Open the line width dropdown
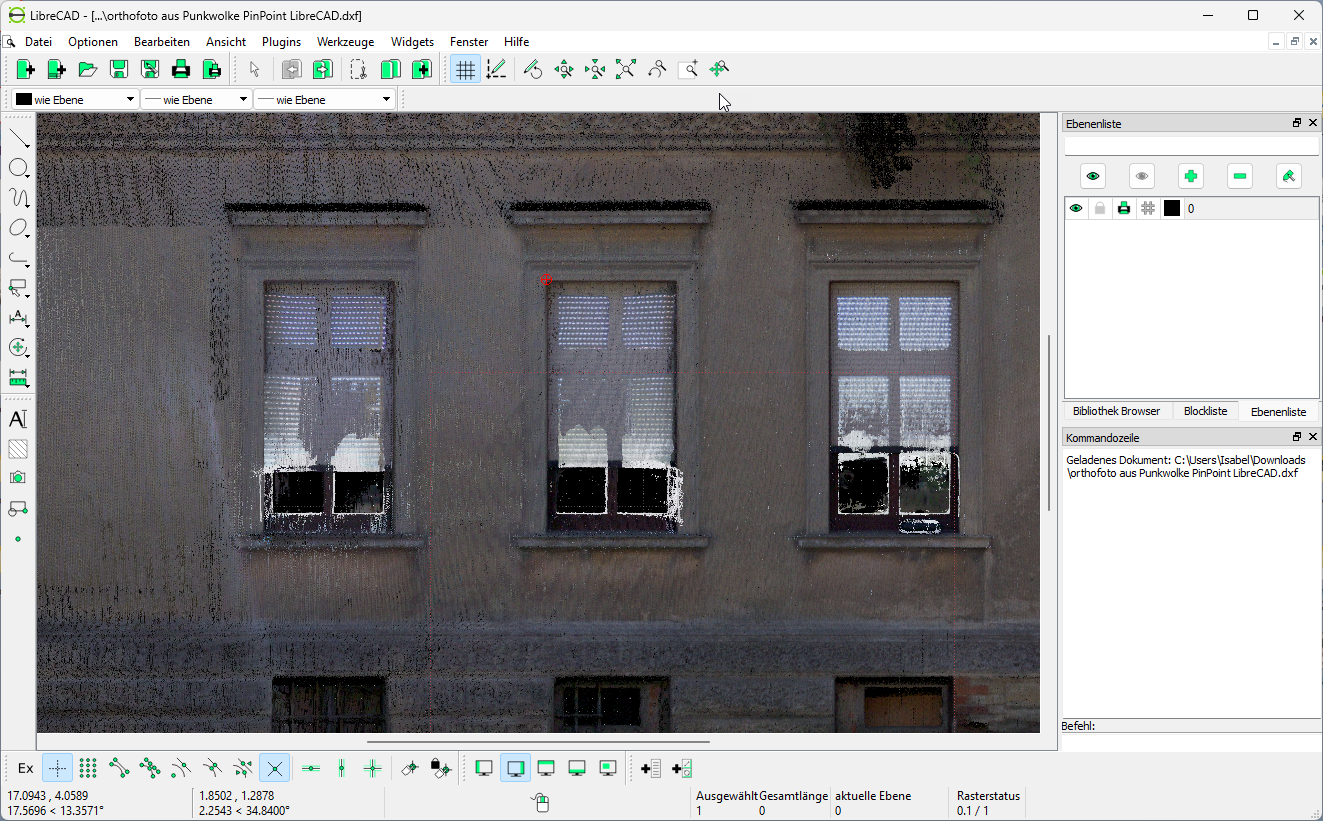1323x821 pixels. [195, 100]
